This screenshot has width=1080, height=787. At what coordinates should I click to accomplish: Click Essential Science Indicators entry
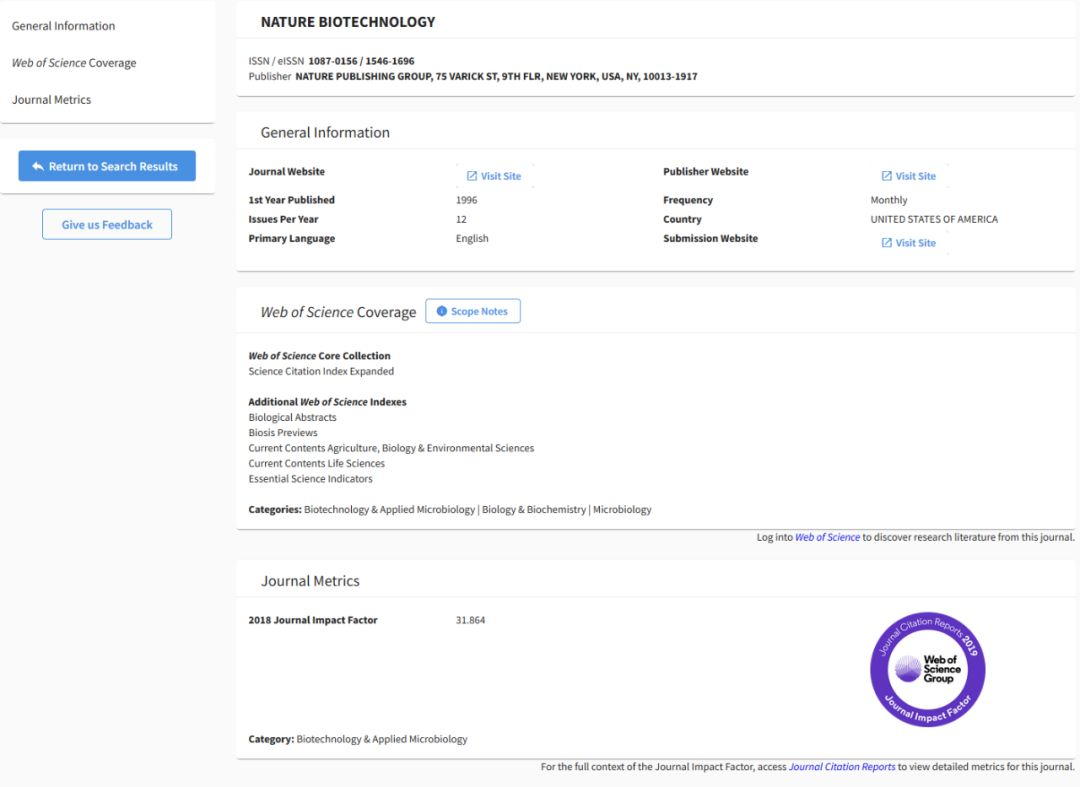coord(310,479)
